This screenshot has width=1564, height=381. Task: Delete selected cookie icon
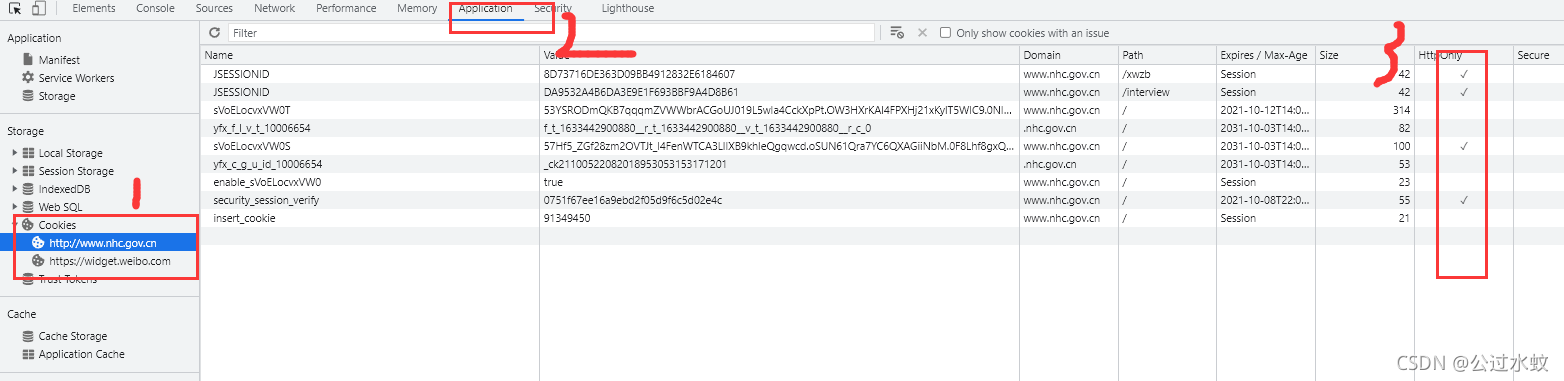(922, 33)
